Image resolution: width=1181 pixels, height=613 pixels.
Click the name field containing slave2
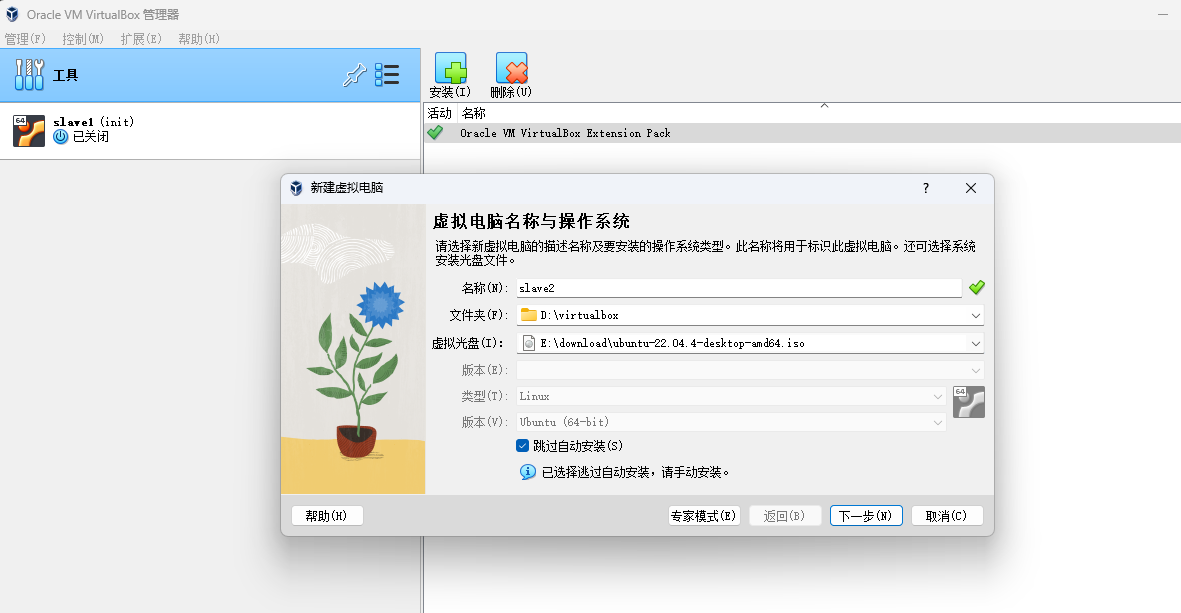[x=739, y=288]
